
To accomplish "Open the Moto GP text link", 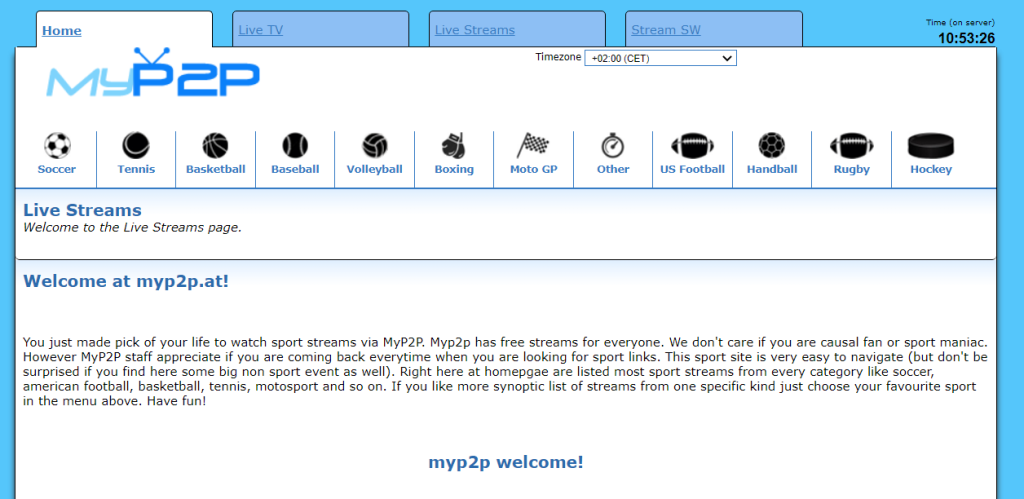I will (533, 169).
